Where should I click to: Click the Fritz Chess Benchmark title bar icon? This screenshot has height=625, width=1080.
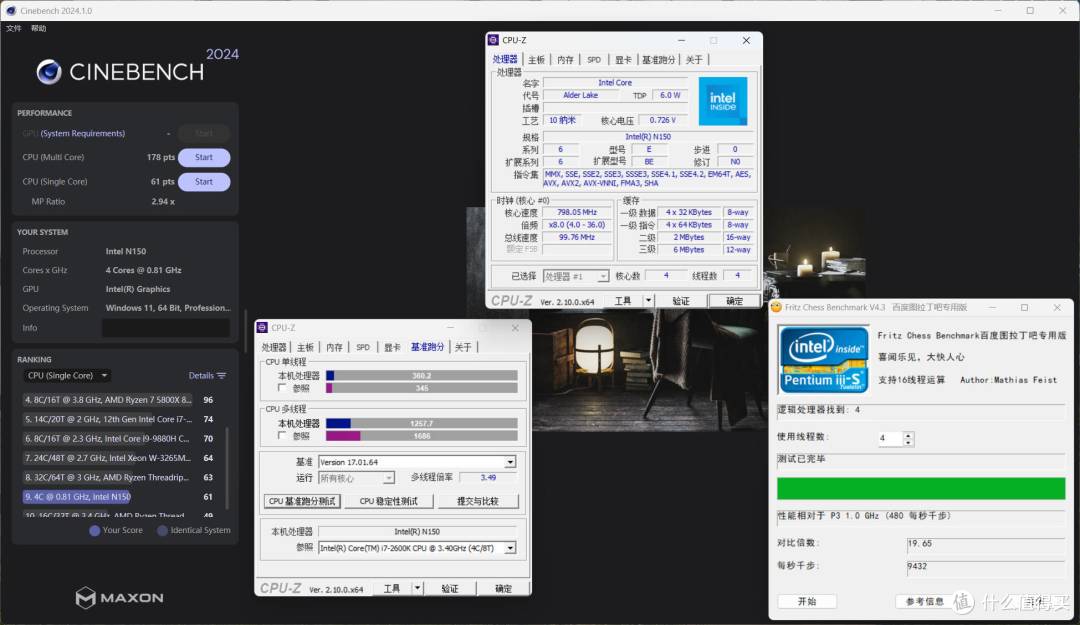click(776, 307)
